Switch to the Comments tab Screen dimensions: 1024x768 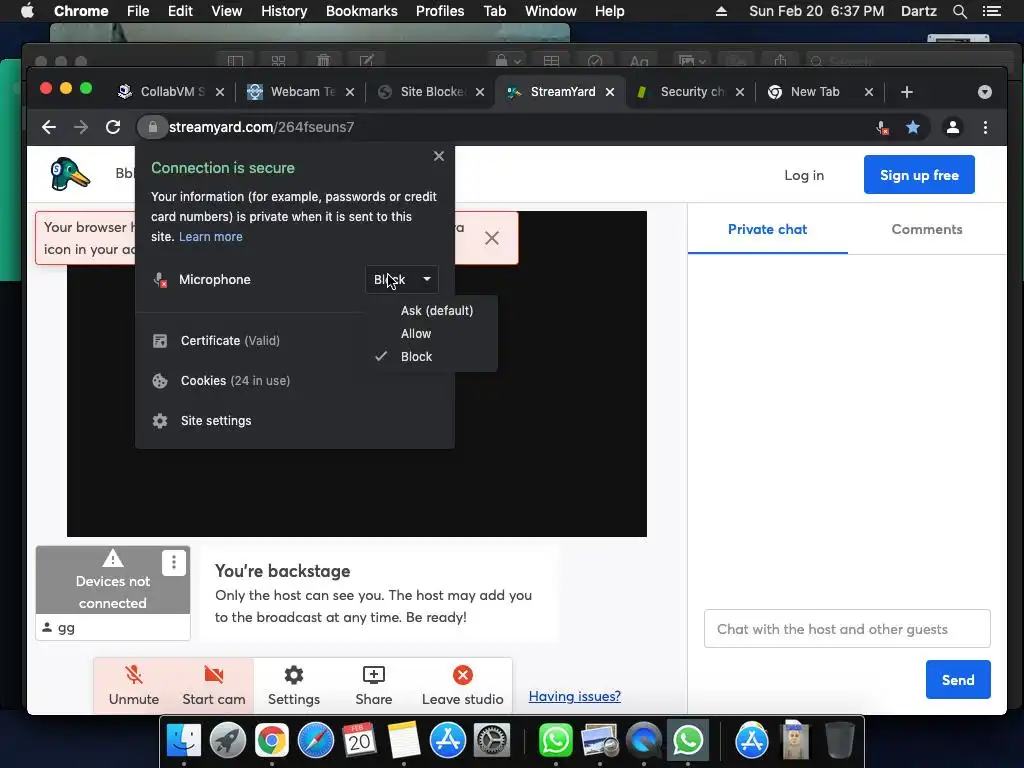(x=927, y=229)
